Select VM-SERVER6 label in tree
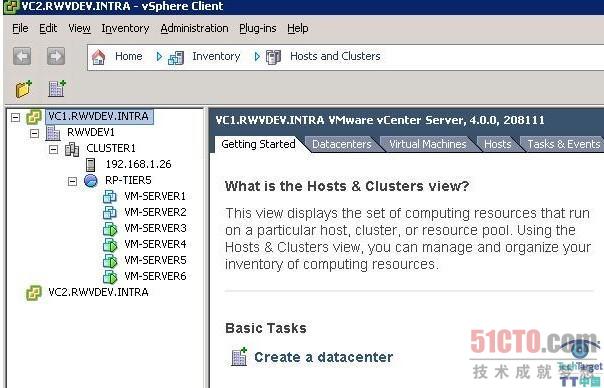 click(155, 276)
